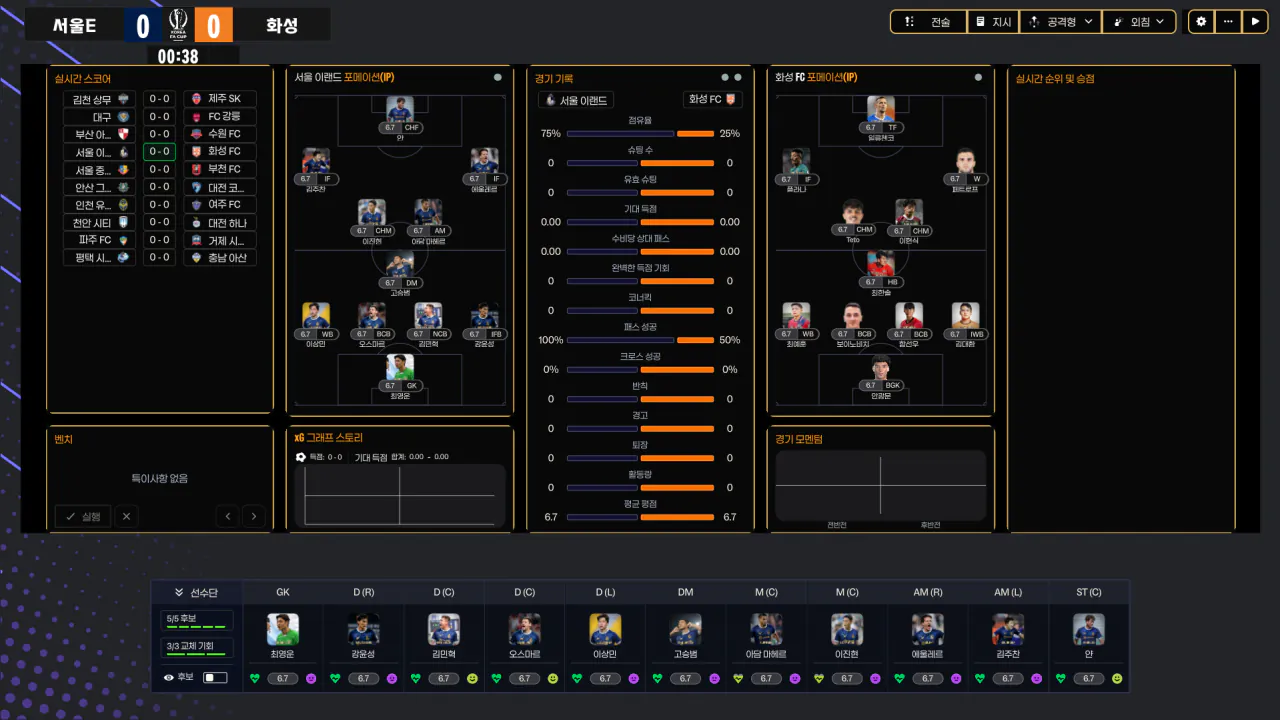Image resolution: width=1280 pixels, height=720 pixels.
Task: Expand the 외침 shouts dropdown
Action: click(x=1138, y=21)
